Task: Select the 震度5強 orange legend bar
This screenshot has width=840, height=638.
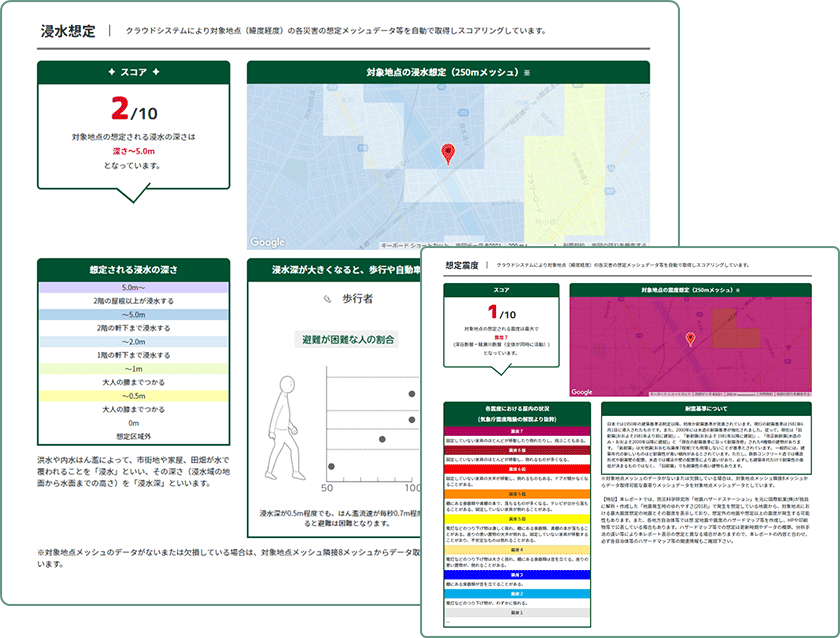Action: [x=517, y=494]
